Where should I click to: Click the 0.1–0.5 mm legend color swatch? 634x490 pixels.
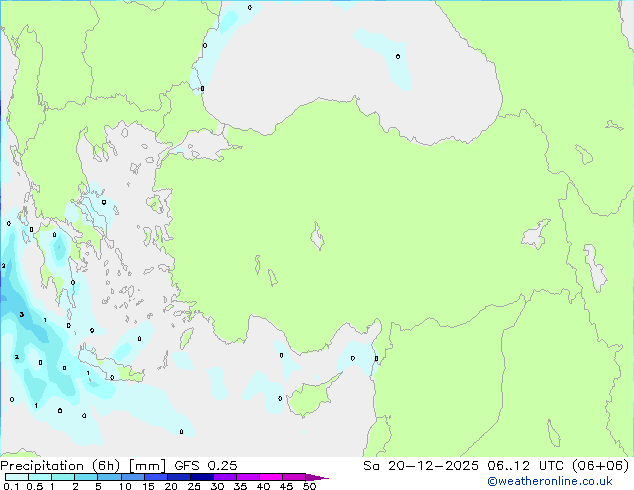(x=17, y=477)
